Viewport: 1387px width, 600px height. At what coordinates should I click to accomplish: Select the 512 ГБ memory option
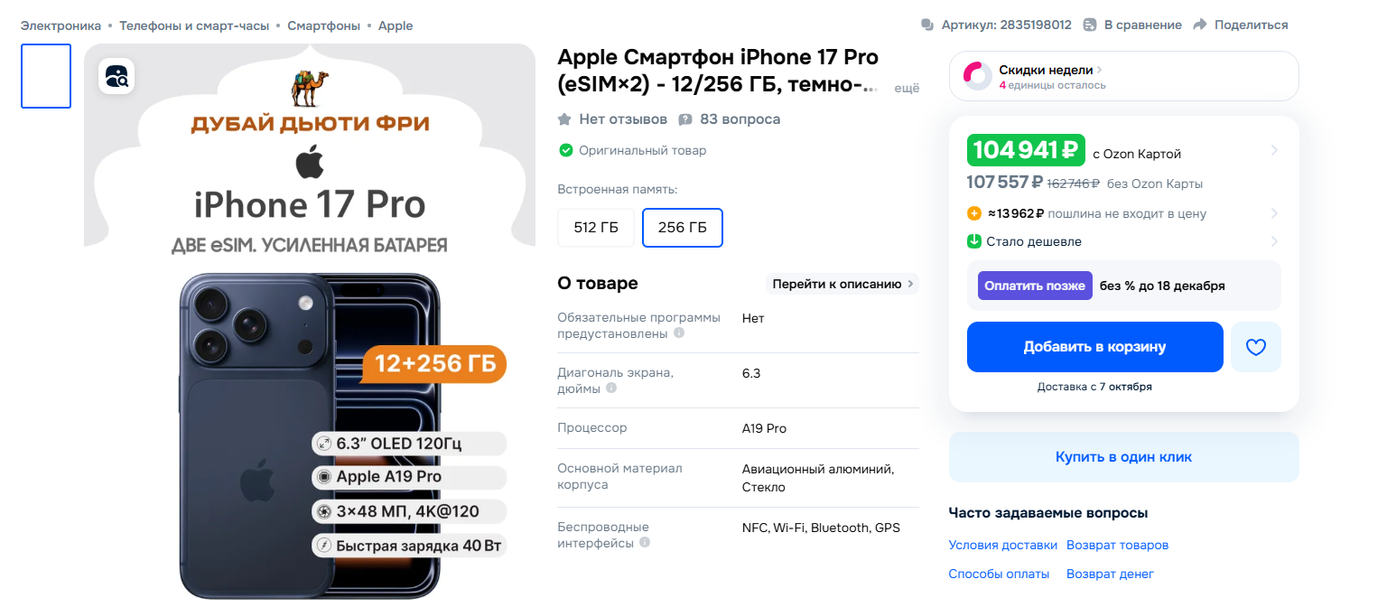(x=596, y=227)
